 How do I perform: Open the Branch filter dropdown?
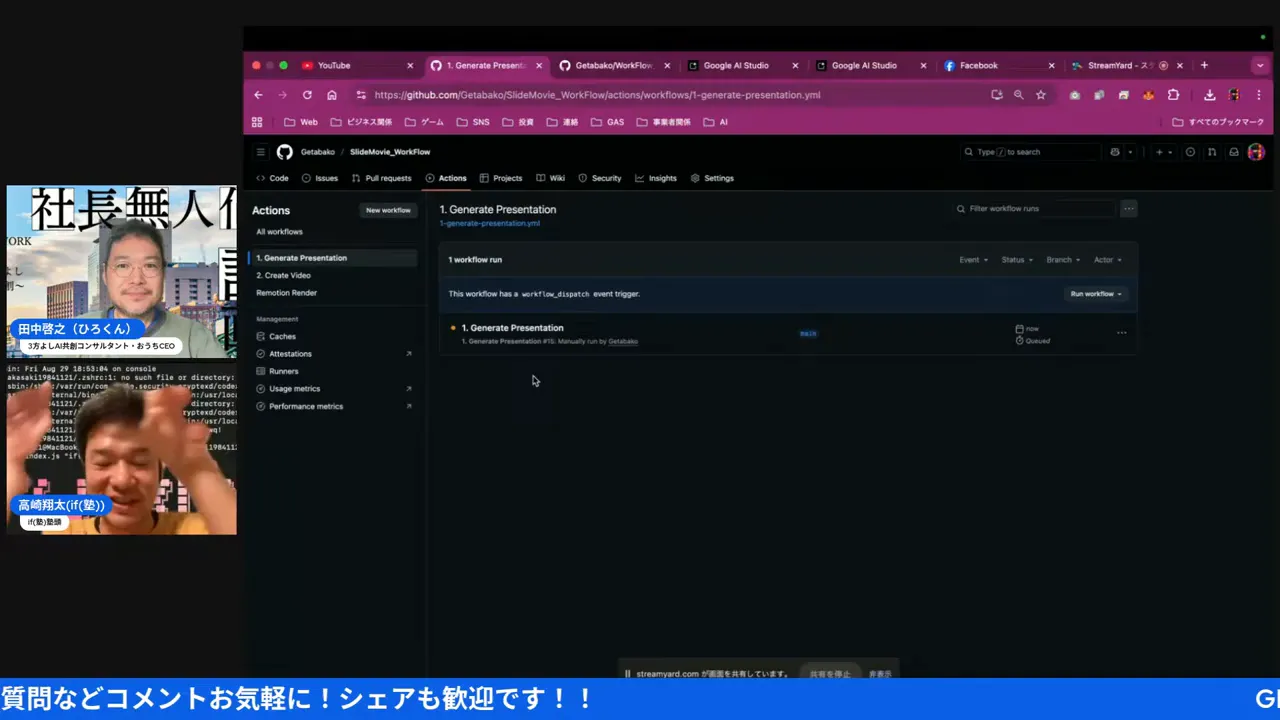tap(1062, 259)
